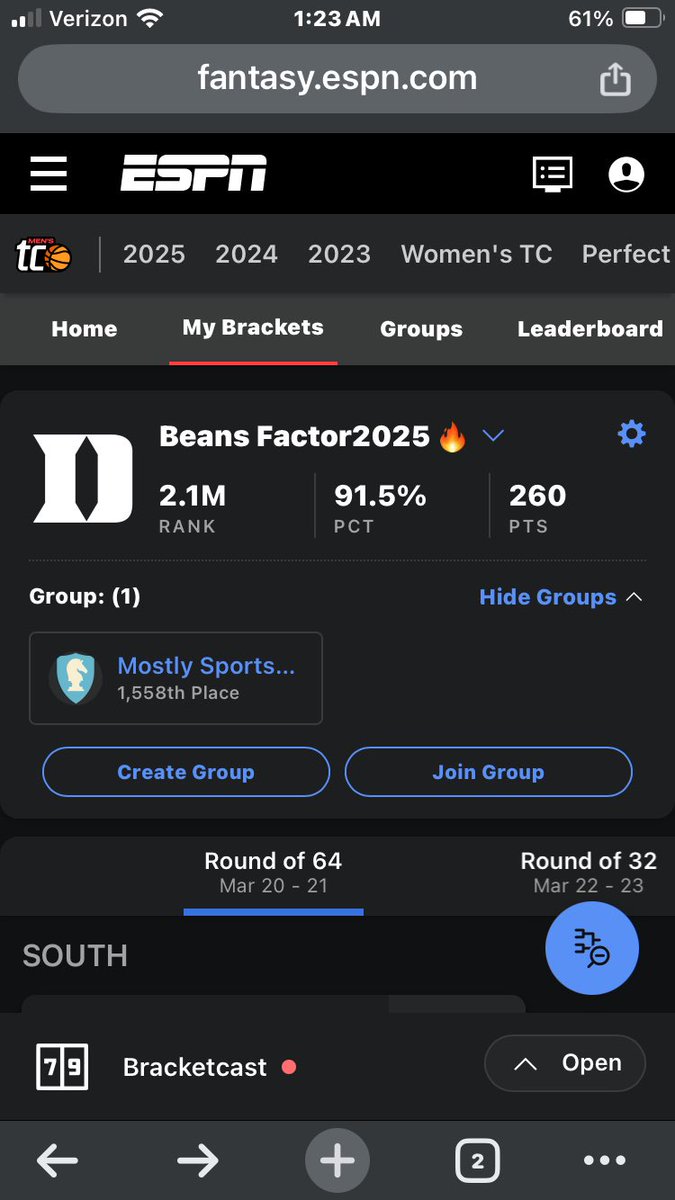The height and width of the screenshot is (1200, 675).
Task: Switch to the Groups tab
Action: click(x=421, y=329)
